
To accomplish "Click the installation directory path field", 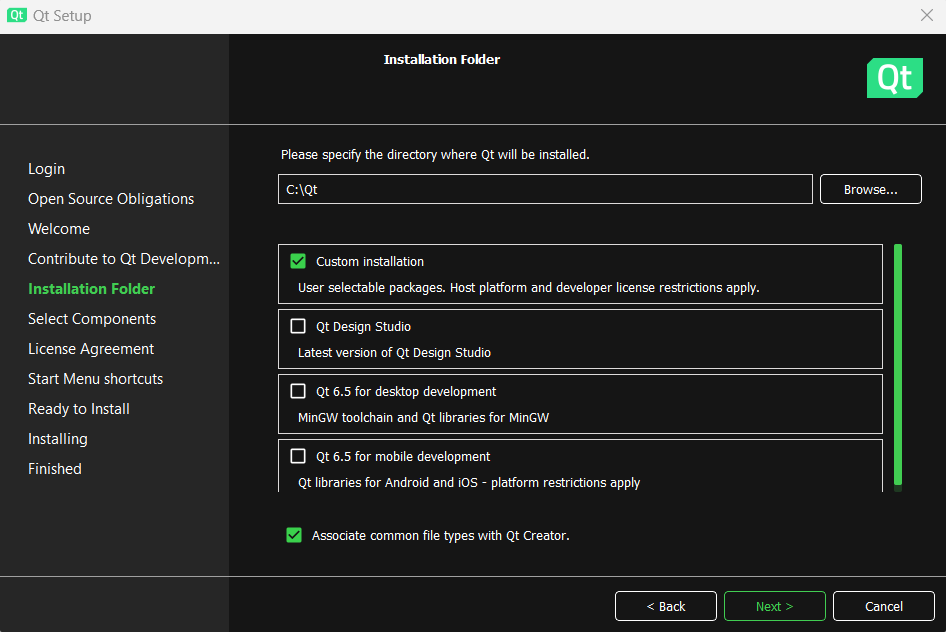I will (x=545, y=189).
